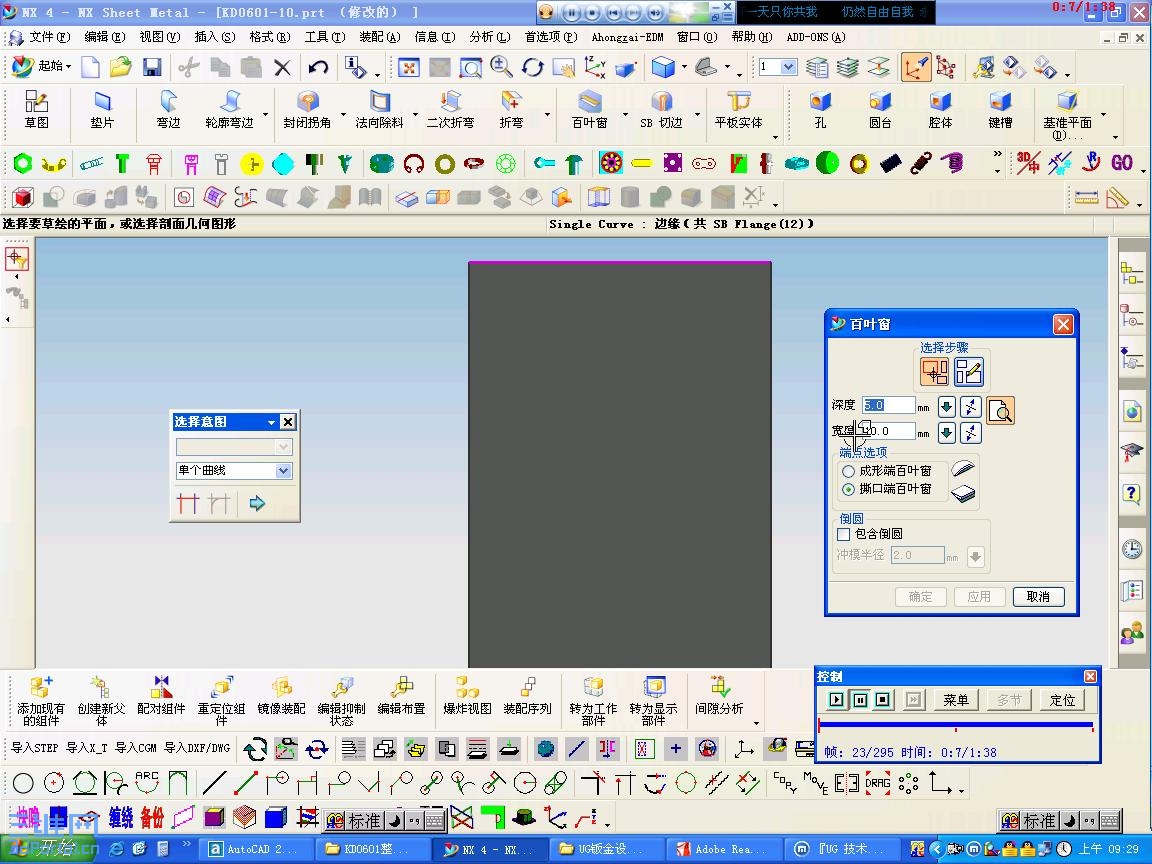Open the 分析(L) menu
The width and height of the screenshot is (1152, 864).
coord(489,37)
